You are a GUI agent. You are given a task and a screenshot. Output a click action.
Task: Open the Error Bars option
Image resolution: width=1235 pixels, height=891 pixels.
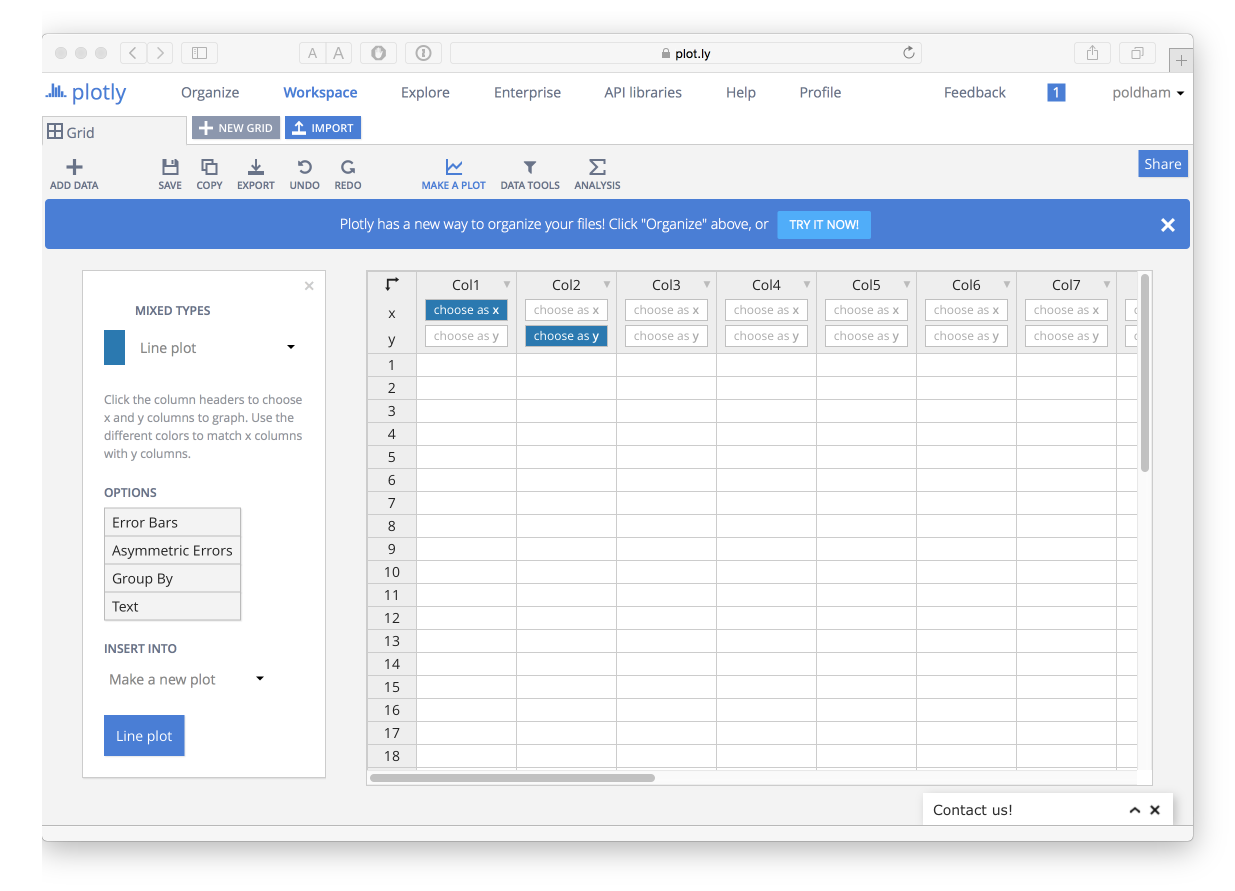(172, 522)
